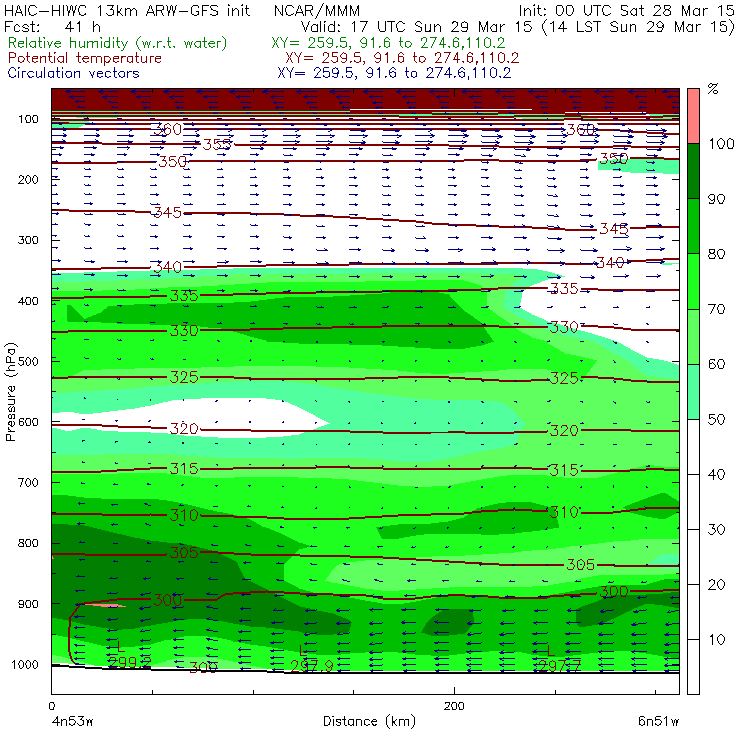
Task: Click the '900' pressure axis label
Action: [28, 604]
